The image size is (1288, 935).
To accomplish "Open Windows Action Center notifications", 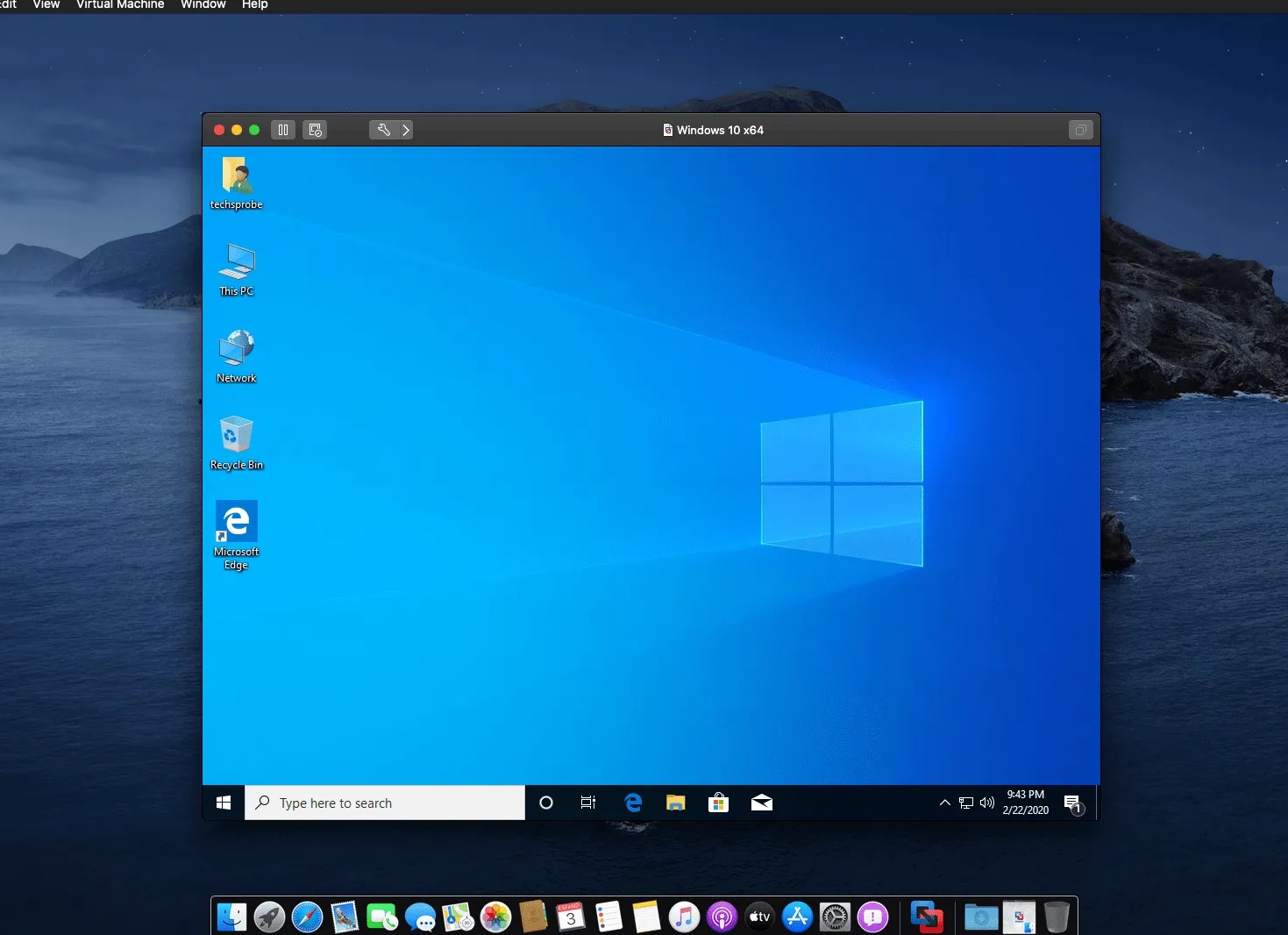I will point(1073,803).
